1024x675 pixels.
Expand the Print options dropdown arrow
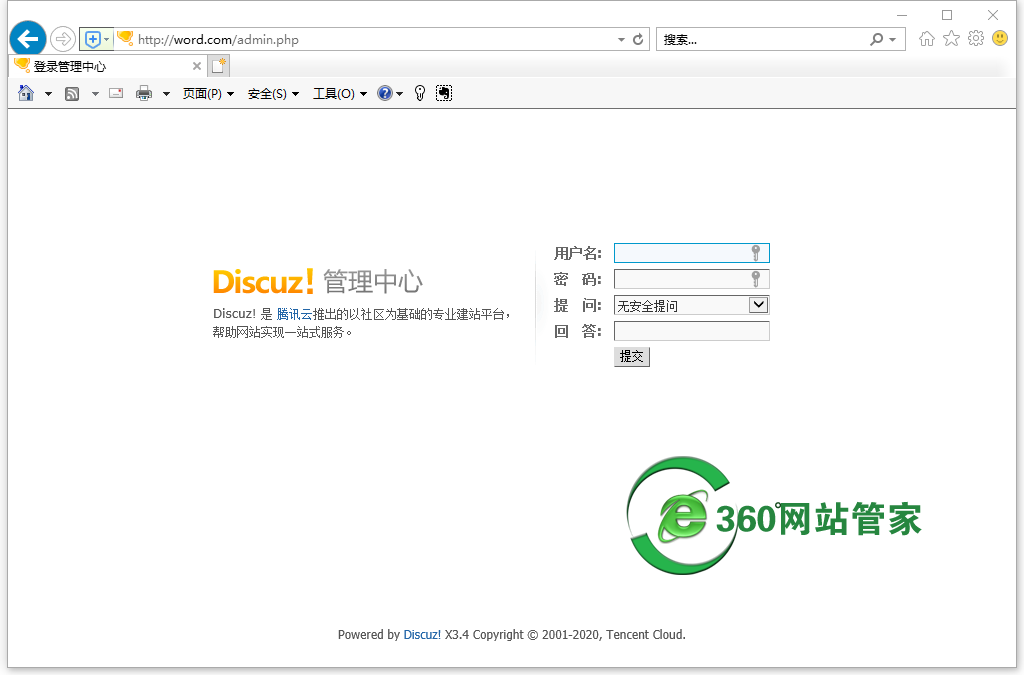coord(167,94)
